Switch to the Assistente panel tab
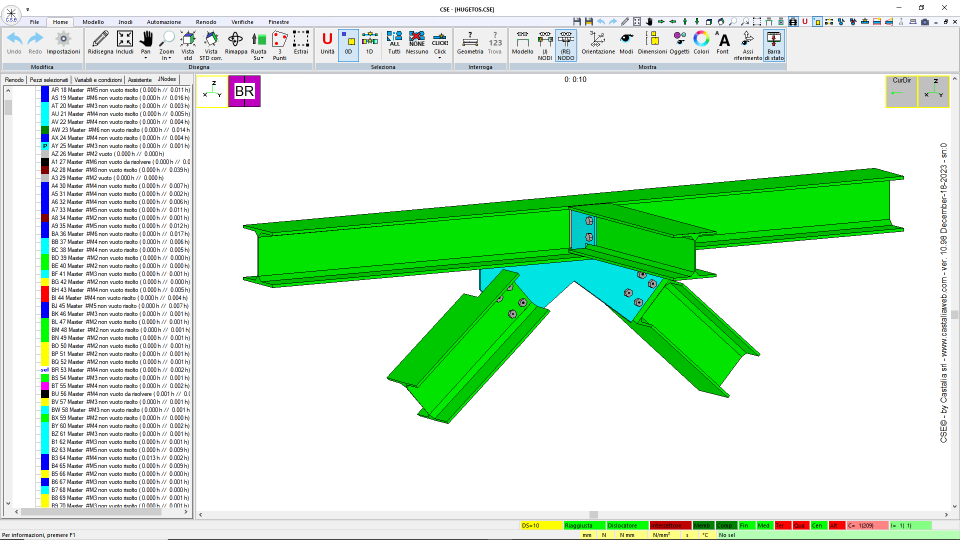This screenshot has height=540, width=960. click(140, 80)
